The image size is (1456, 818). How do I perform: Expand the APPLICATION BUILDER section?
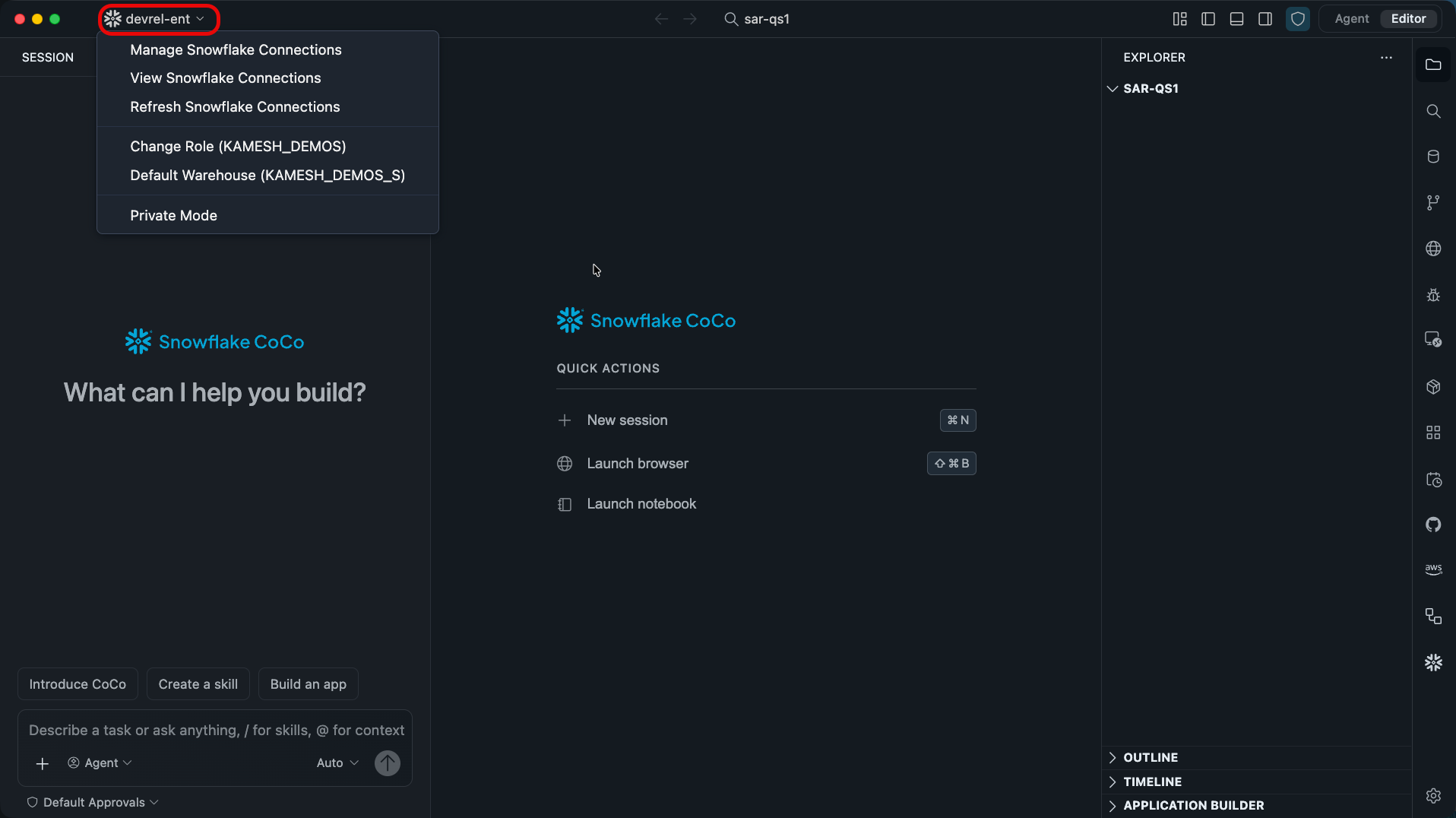(x=1255, y=806)
